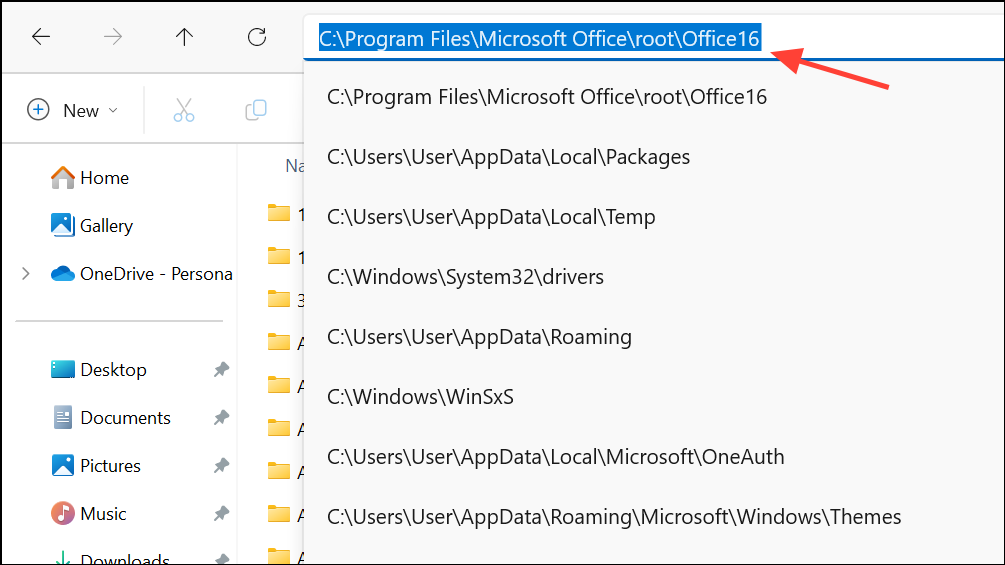Click the pin icon beside Documents

(221, 418)
